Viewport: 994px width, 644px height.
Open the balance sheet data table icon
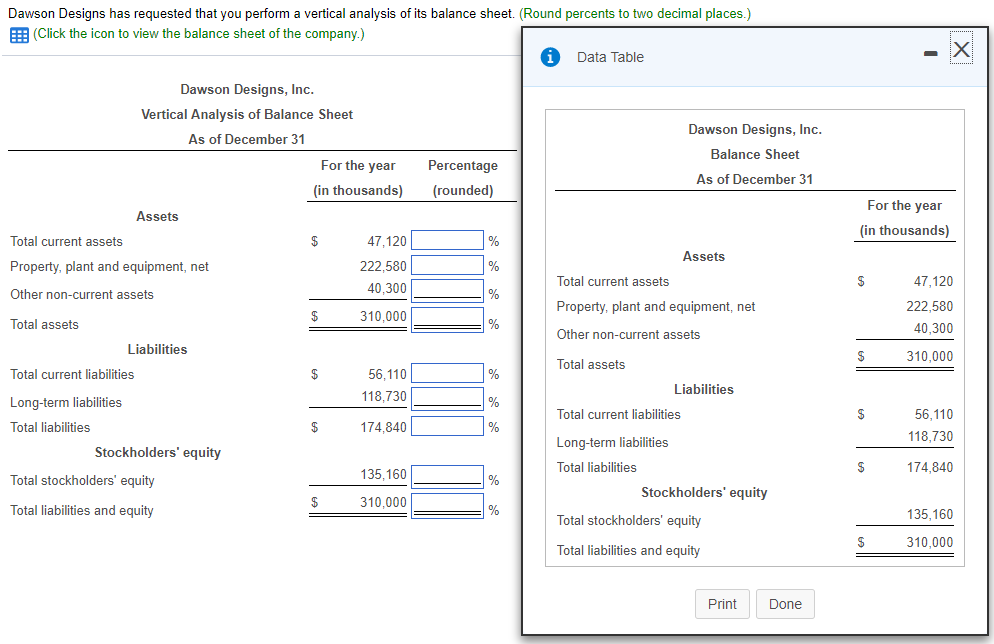[x=19, y=35]
